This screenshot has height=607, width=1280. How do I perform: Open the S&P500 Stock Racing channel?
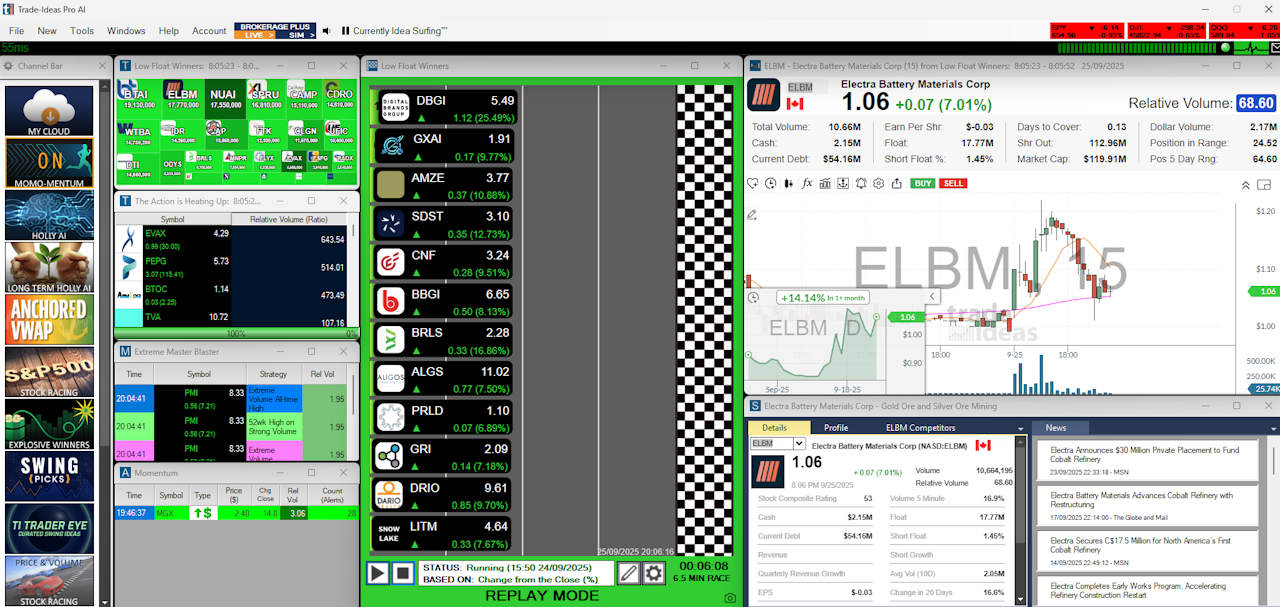49,372
